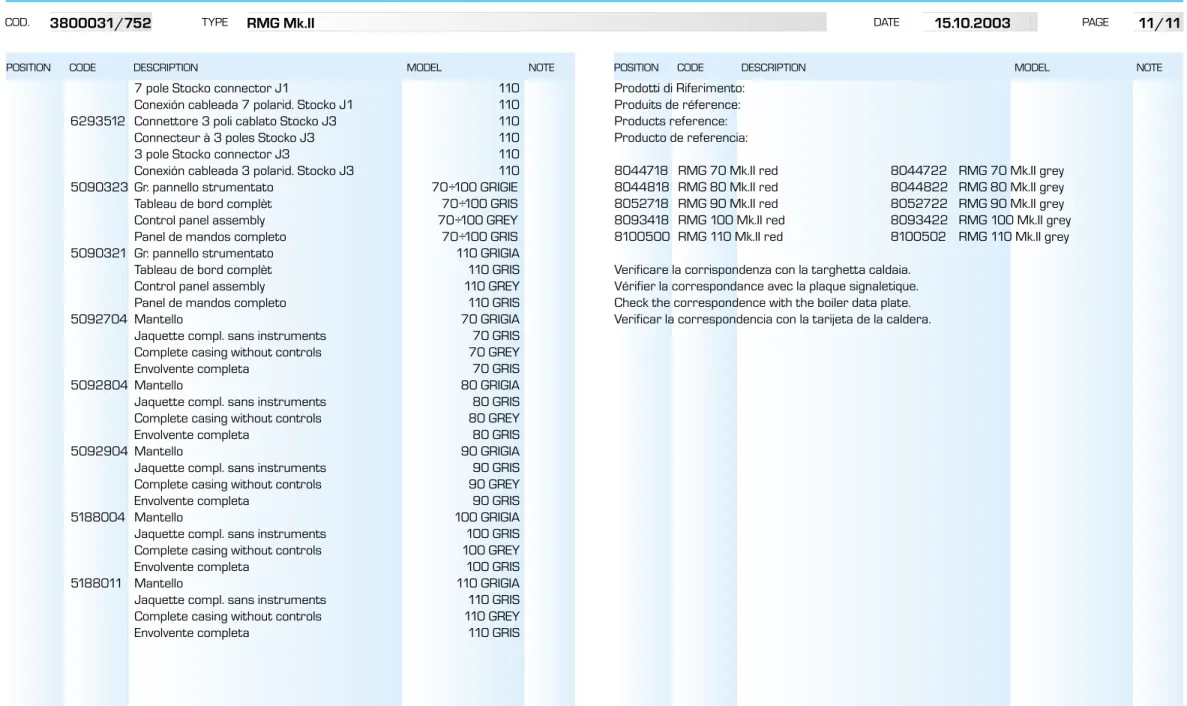
Task: Select product code 8052722
Action: pos(918,204)
